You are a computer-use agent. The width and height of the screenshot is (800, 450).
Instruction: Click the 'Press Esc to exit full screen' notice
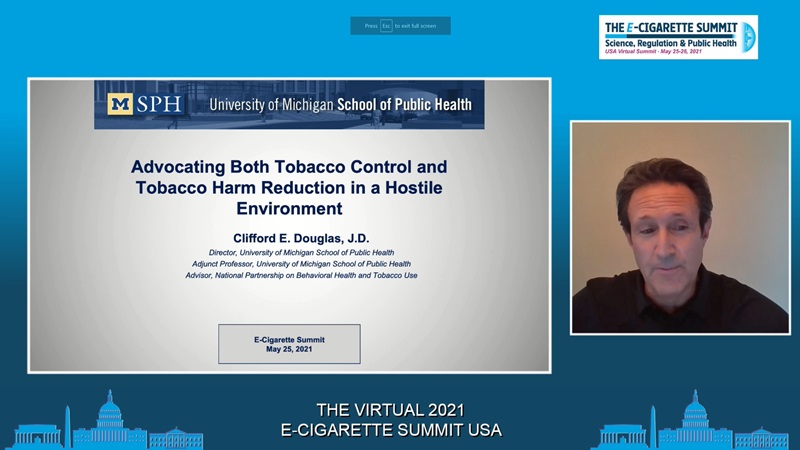tap(401, 26)
